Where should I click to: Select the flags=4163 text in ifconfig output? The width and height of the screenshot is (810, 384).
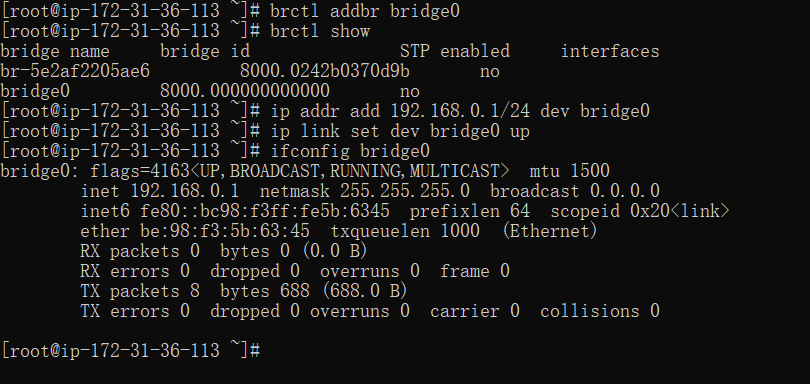[139, 171]
